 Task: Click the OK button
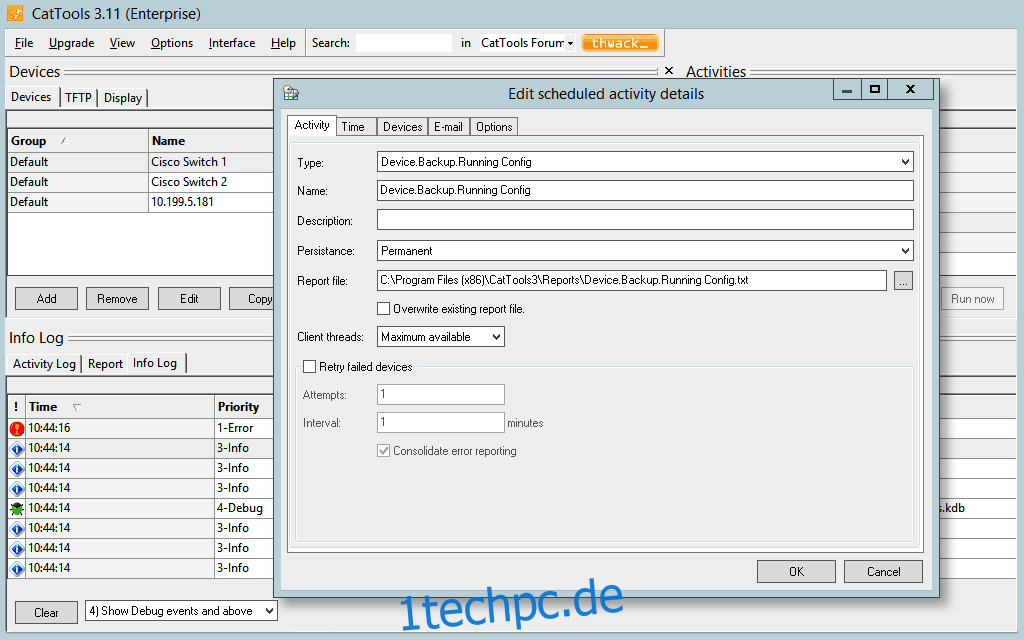coord(796,571)
